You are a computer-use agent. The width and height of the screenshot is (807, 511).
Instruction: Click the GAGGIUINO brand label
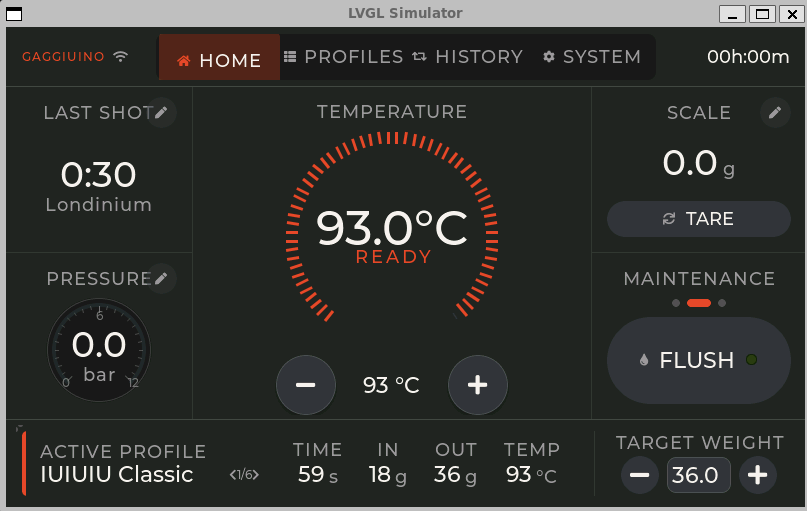(63, 57)
